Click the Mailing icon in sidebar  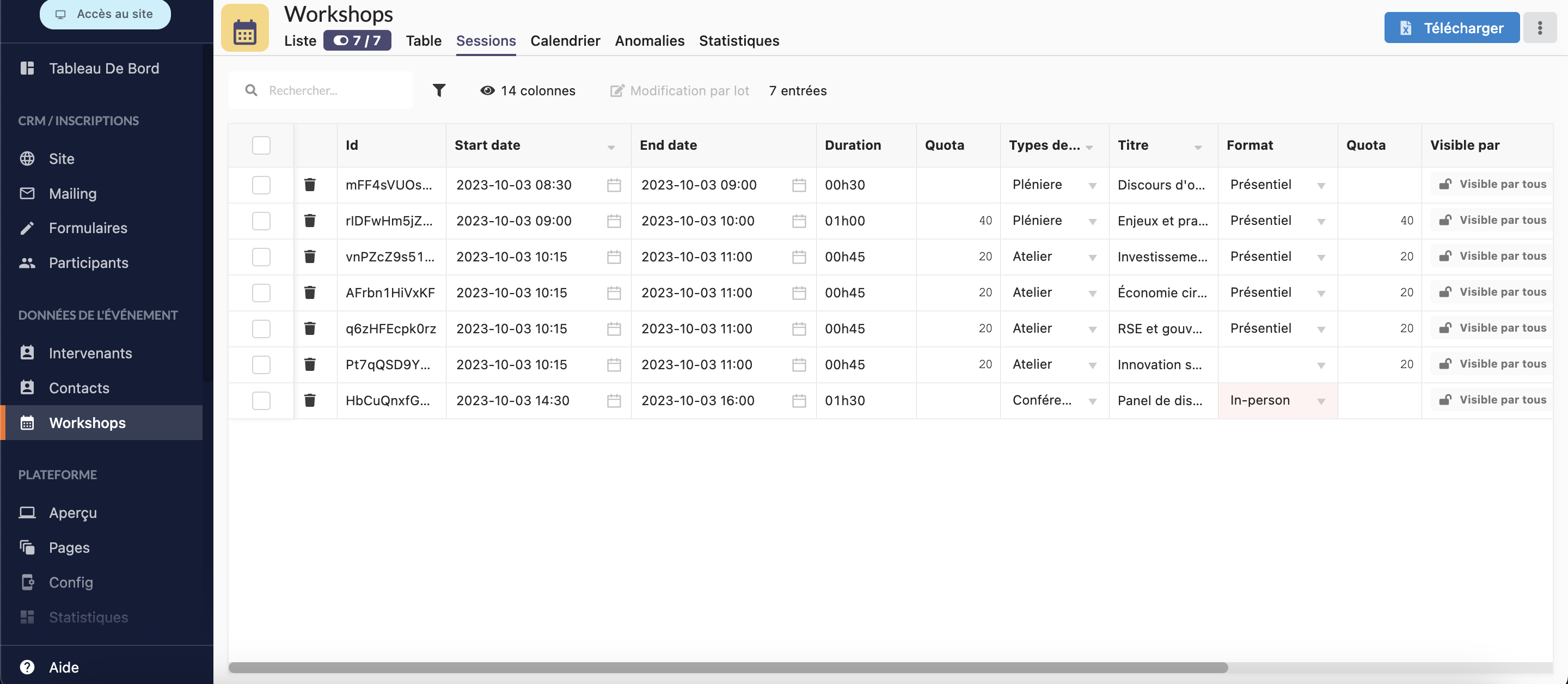click(x=27, y=192)
